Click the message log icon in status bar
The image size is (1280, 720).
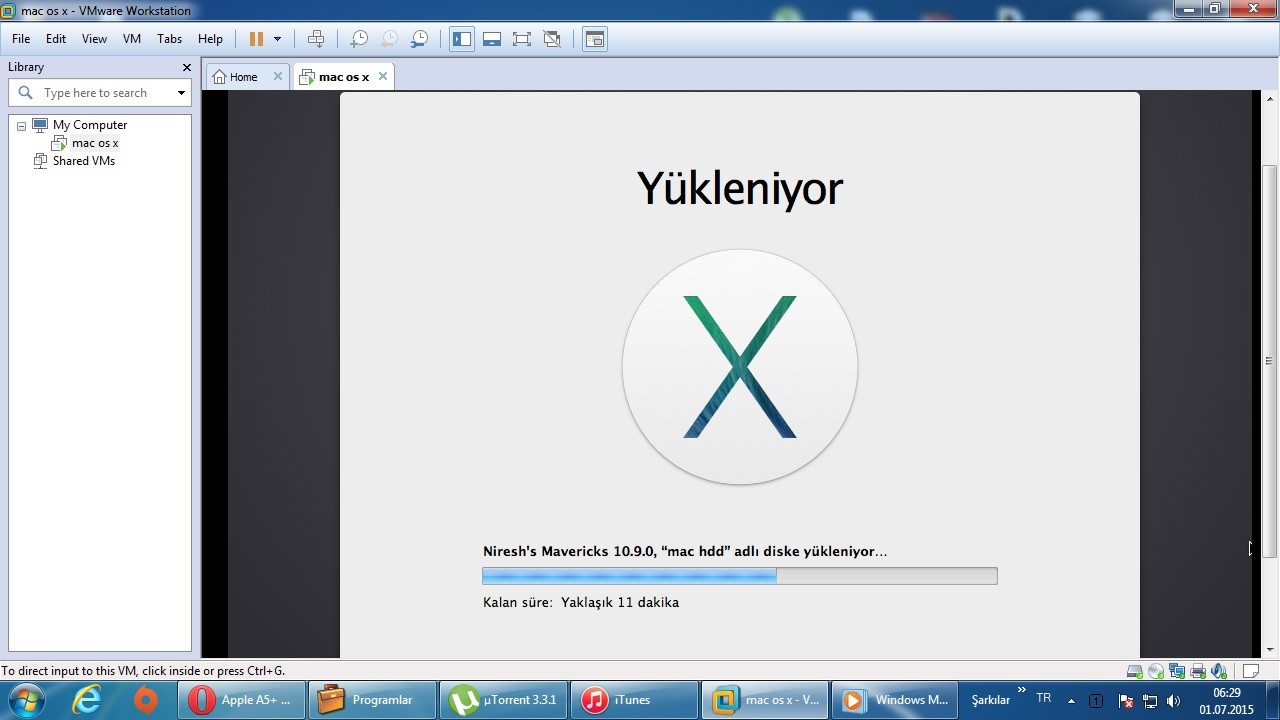click(1251, 671)
